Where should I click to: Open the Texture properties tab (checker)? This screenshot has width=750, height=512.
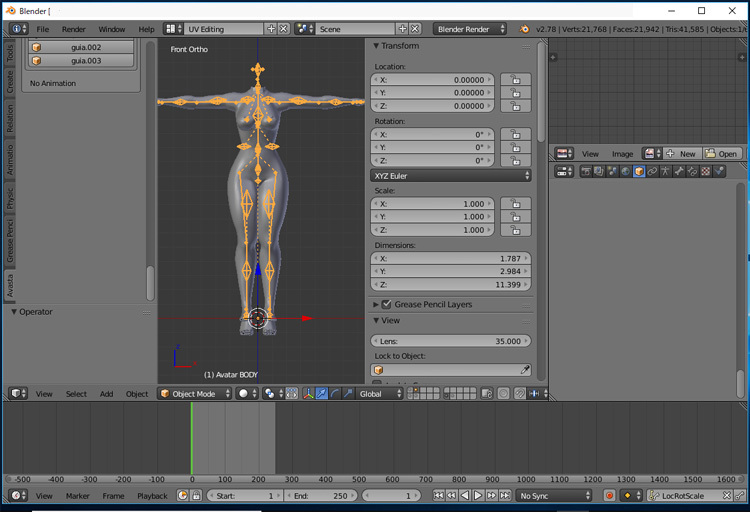click(x=706, y=171)
